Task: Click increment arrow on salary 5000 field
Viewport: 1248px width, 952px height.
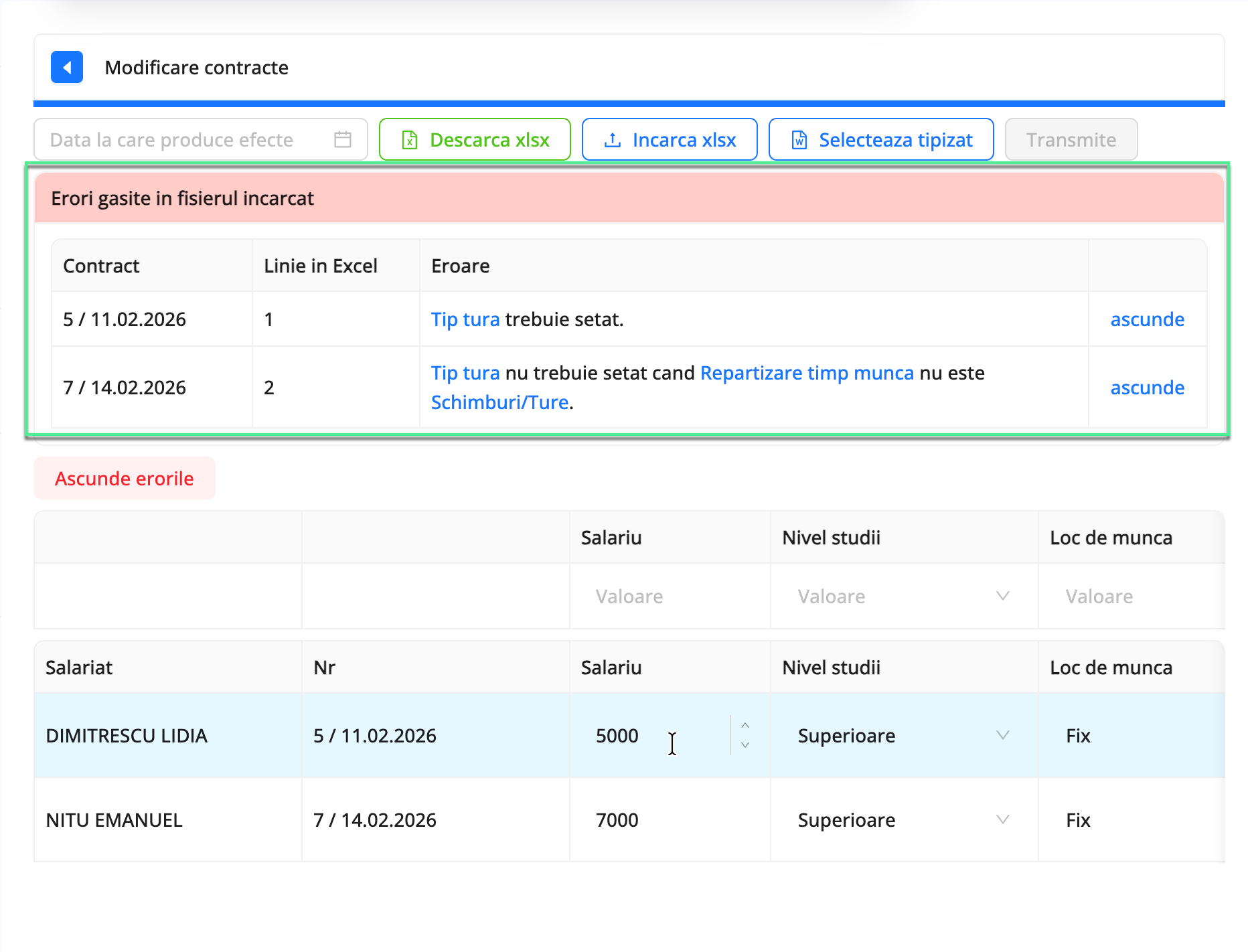Action: coord(745,726)
